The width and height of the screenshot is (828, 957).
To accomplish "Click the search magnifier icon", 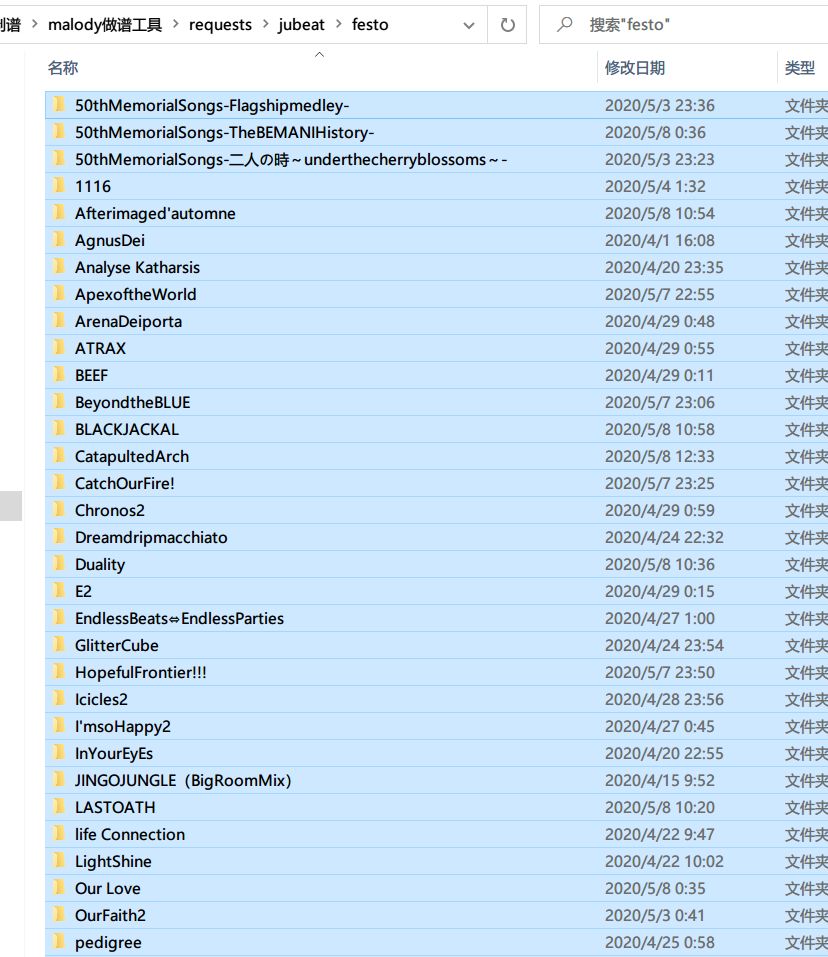I will click(565, 24).
